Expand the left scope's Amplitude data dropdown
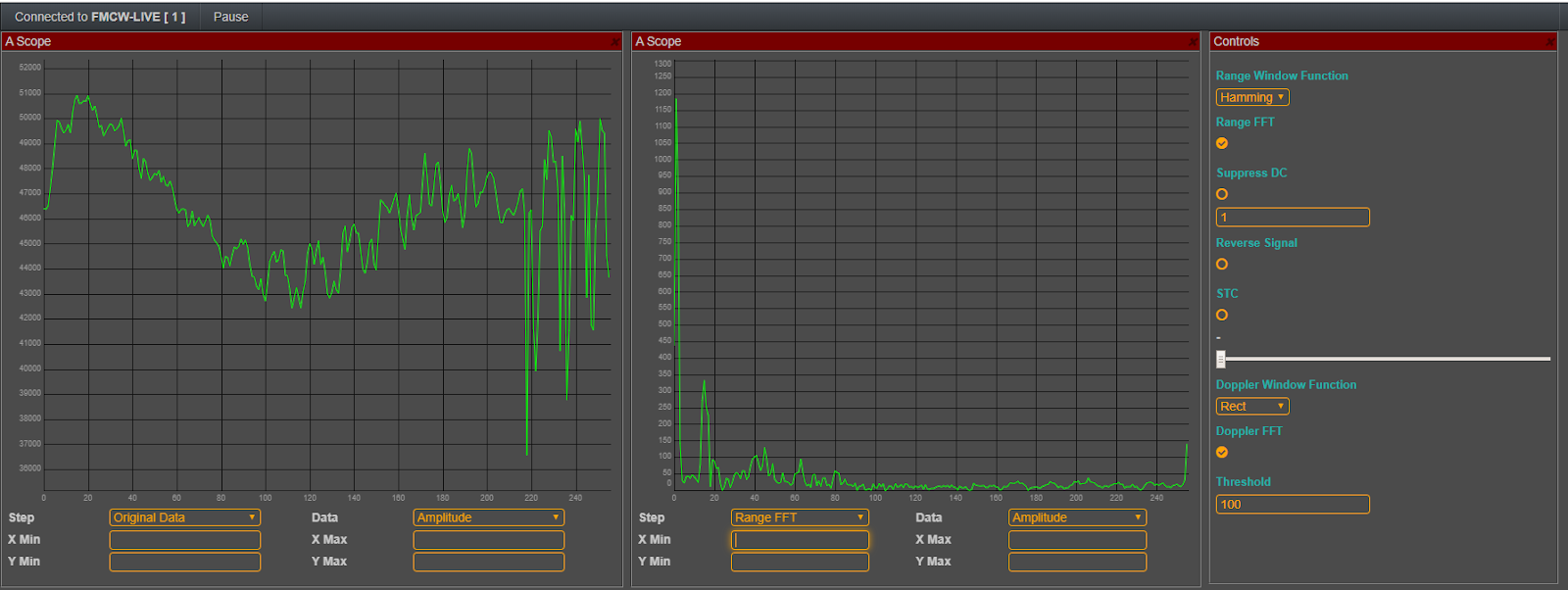The image size is (1568, 590). 488,517
